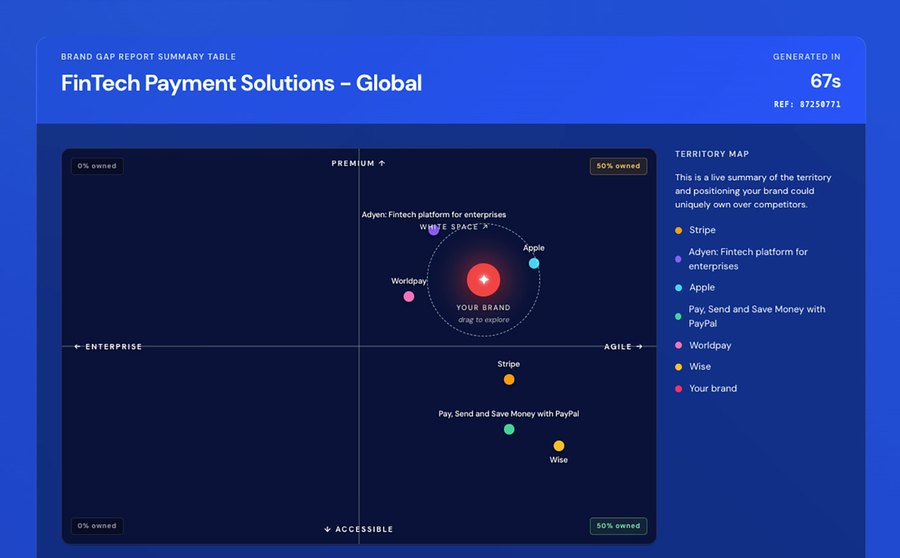The height and width of the screenshot is (558, 900).
Task: Click the red Your Brand marker
Action: click(483, 280)
